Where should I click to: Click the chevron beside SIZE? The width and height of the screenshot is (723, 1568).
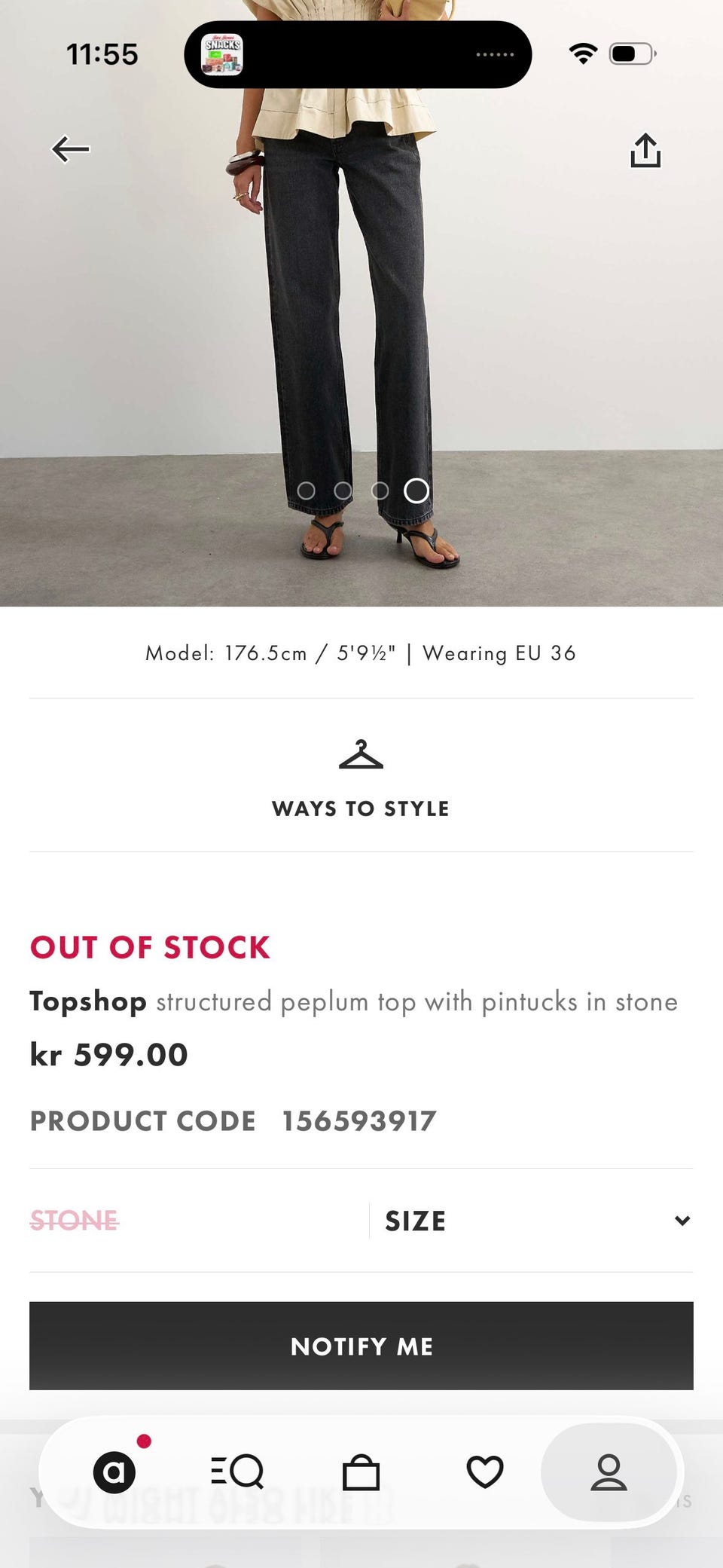pyautogui.click(x=682, y=1221)
